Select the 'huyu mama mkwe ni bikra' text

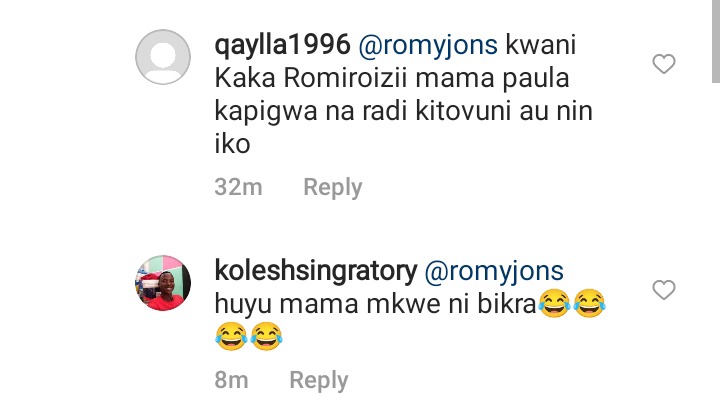[376, 304]
